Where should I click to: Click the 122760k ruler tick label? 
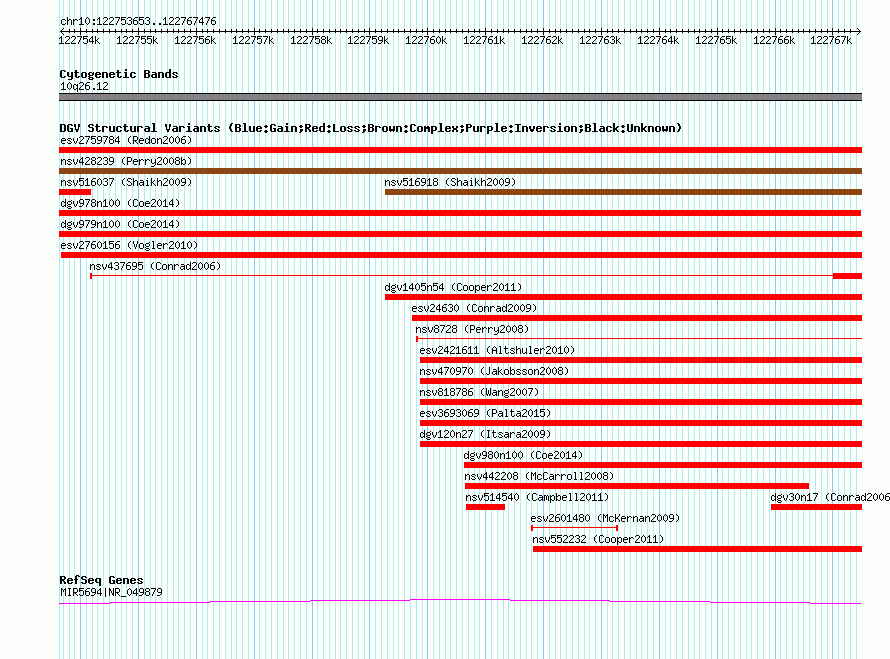(426, 40)
